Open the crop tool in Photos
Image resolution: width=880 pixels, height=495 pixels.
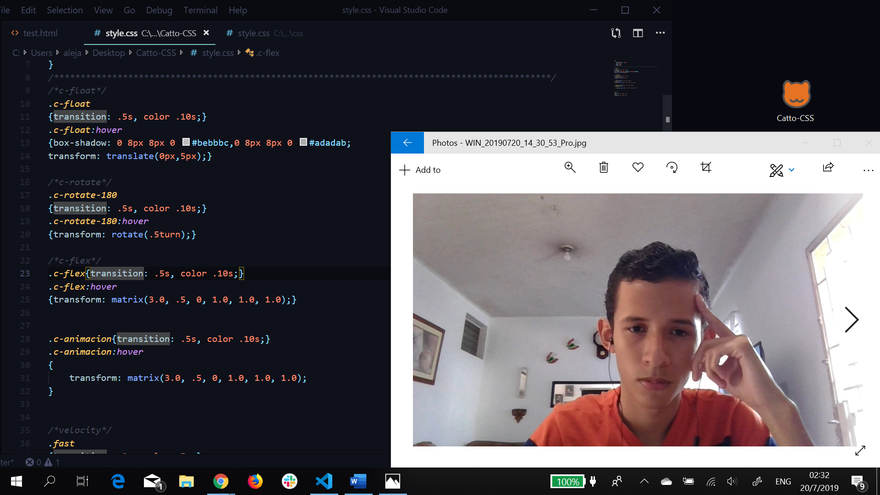coord(706,168)
